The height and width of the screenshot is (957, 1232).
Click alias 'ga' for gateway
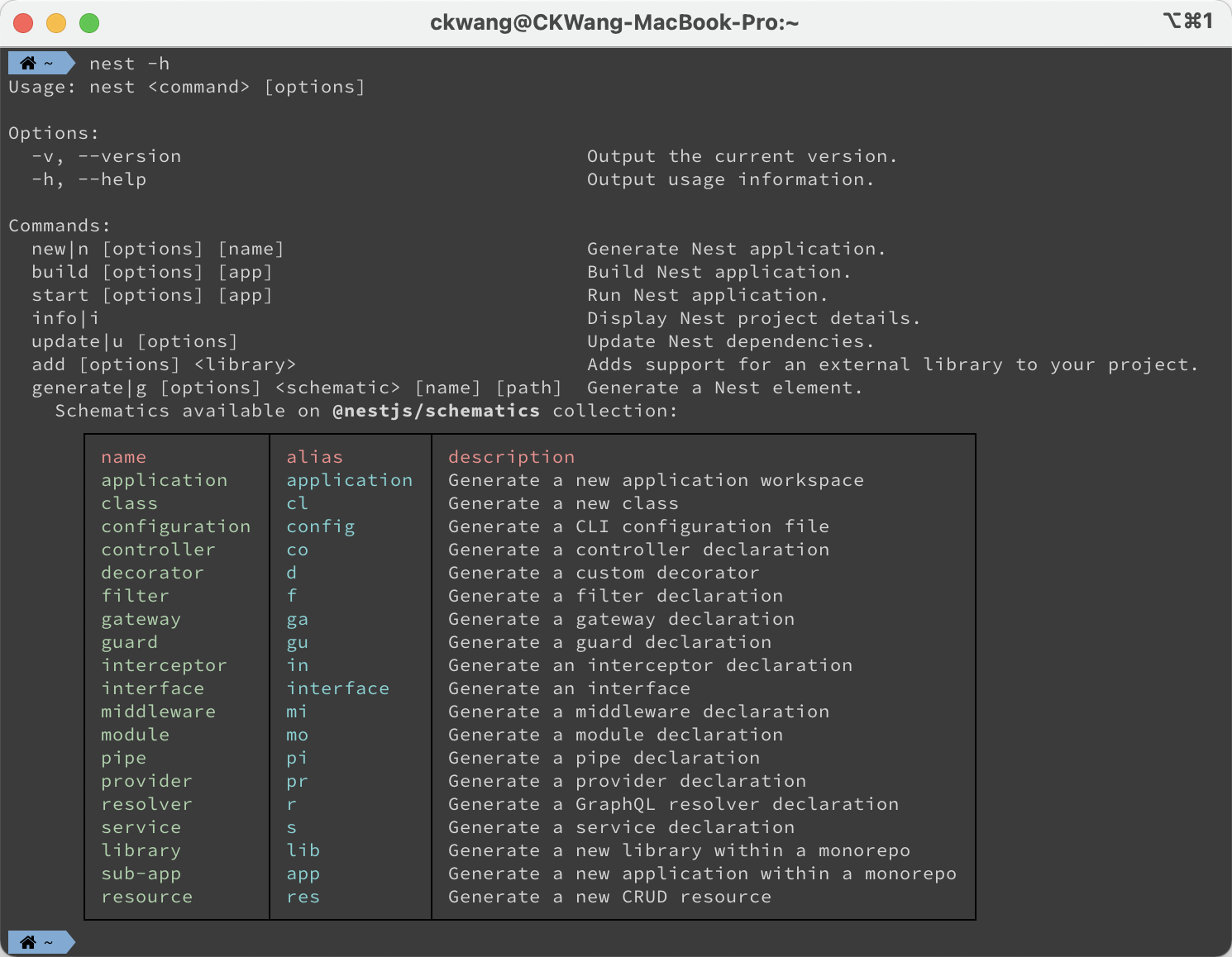click(x=298, y=619)
